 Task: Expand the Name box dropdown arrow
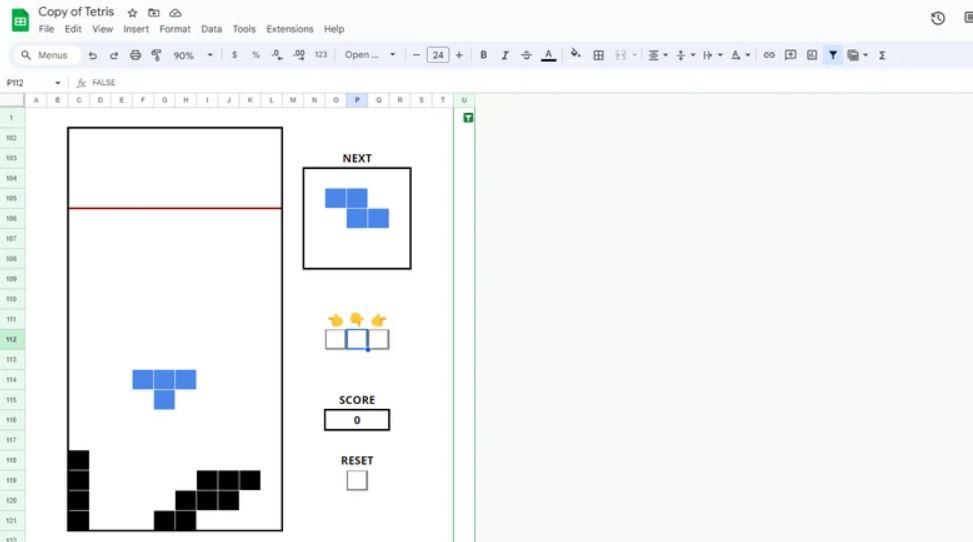(58, 83)
